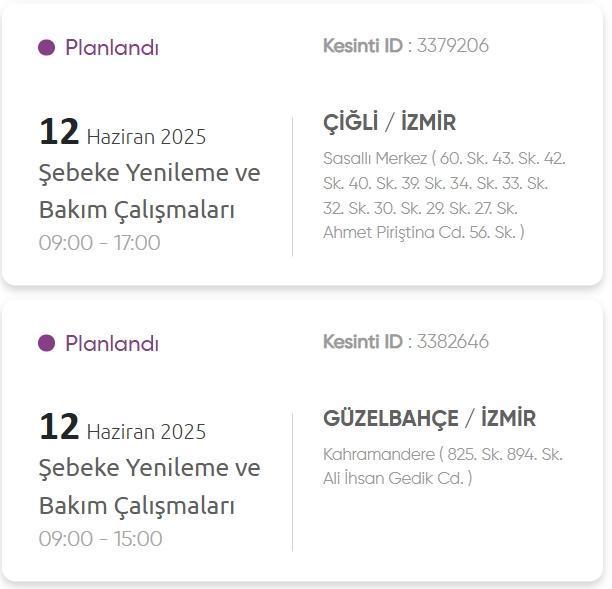This screenshot has height=589, width=612.
Task: Click the vertical divider on the Güzelbahçe card
Action: [x=292, y=482]
